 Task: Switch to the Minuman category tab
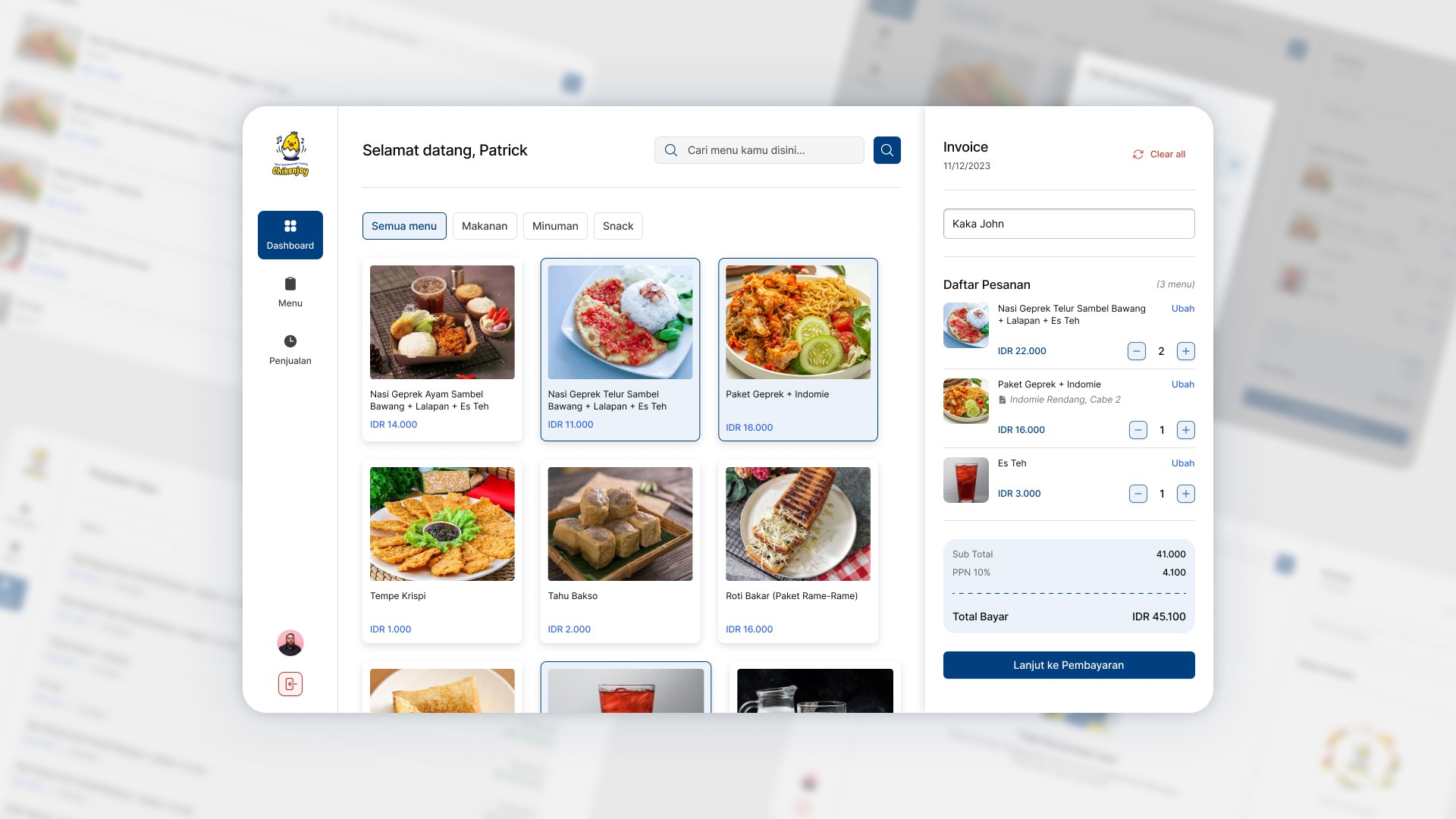pyautogui.click(x=554, y=226)
